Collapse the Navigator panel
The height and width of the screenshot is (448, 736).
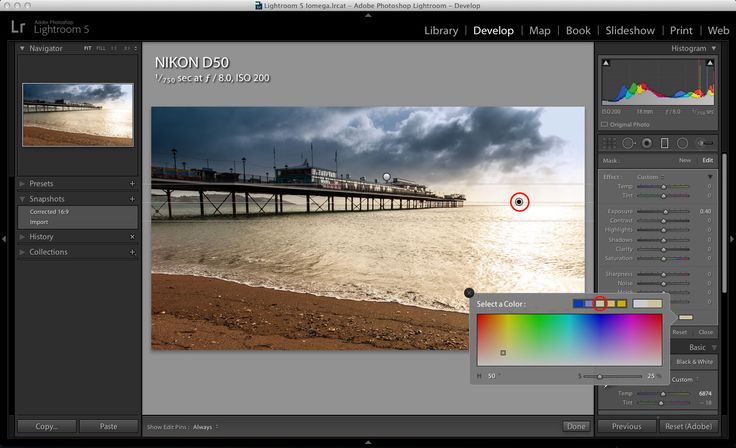[x=22, y=48]
